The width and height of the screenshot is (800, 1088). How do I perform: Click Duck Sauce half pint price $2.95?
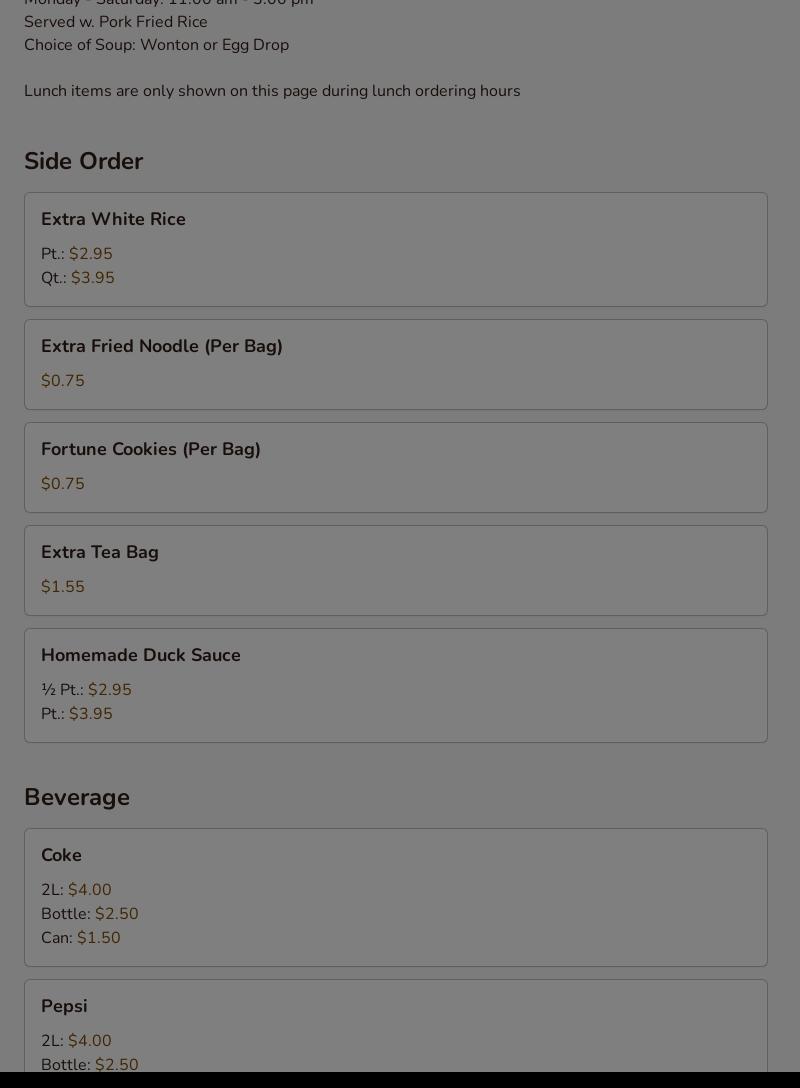coord(110,690)
